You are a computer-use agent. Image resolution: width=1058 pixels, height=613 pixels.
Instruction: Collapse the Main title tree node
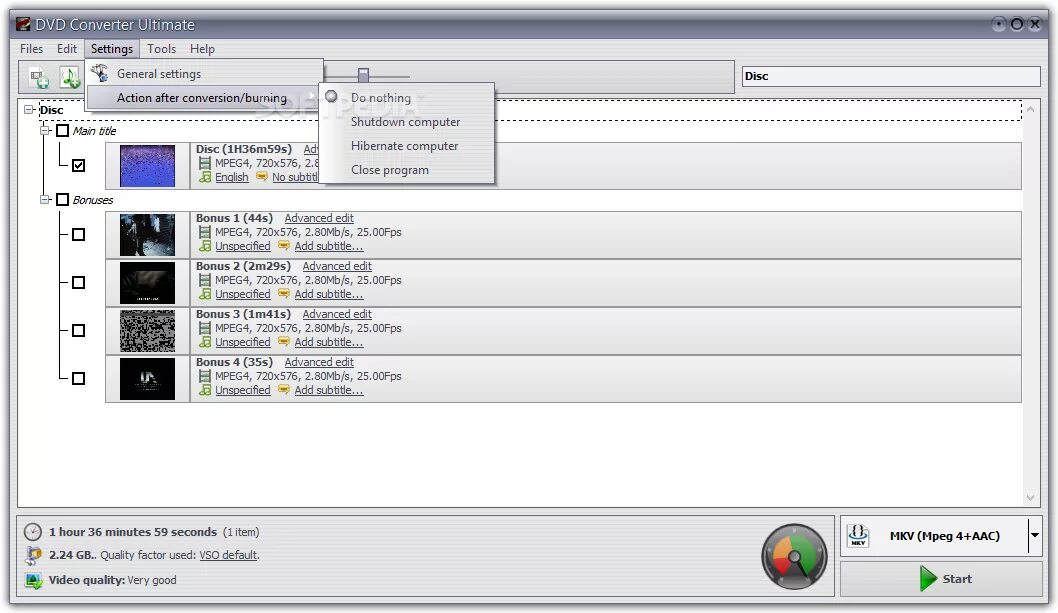45,130
